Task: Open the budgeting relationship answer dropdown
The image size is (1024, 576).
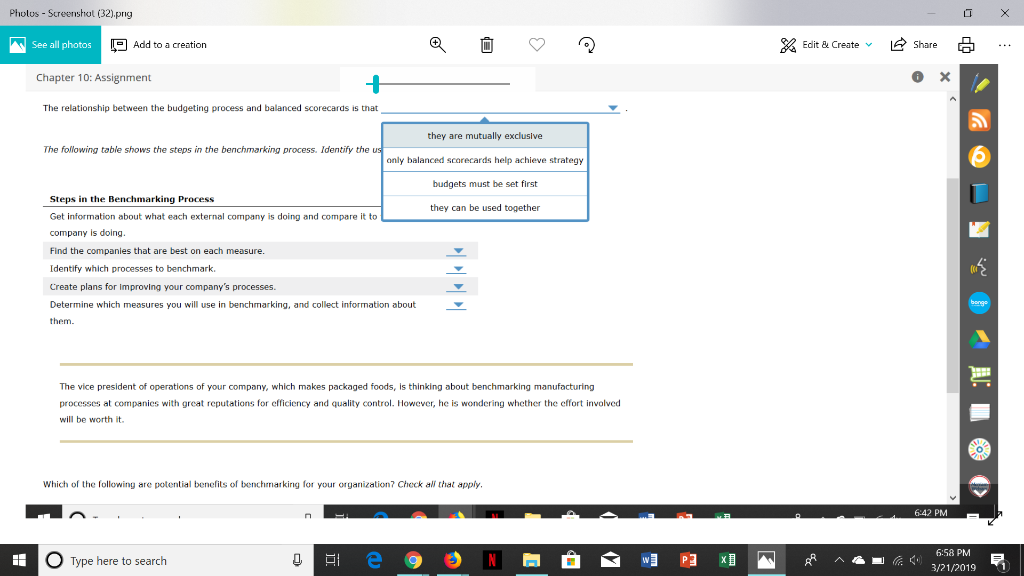Action: pyautogui.click(x=611, y=106)
